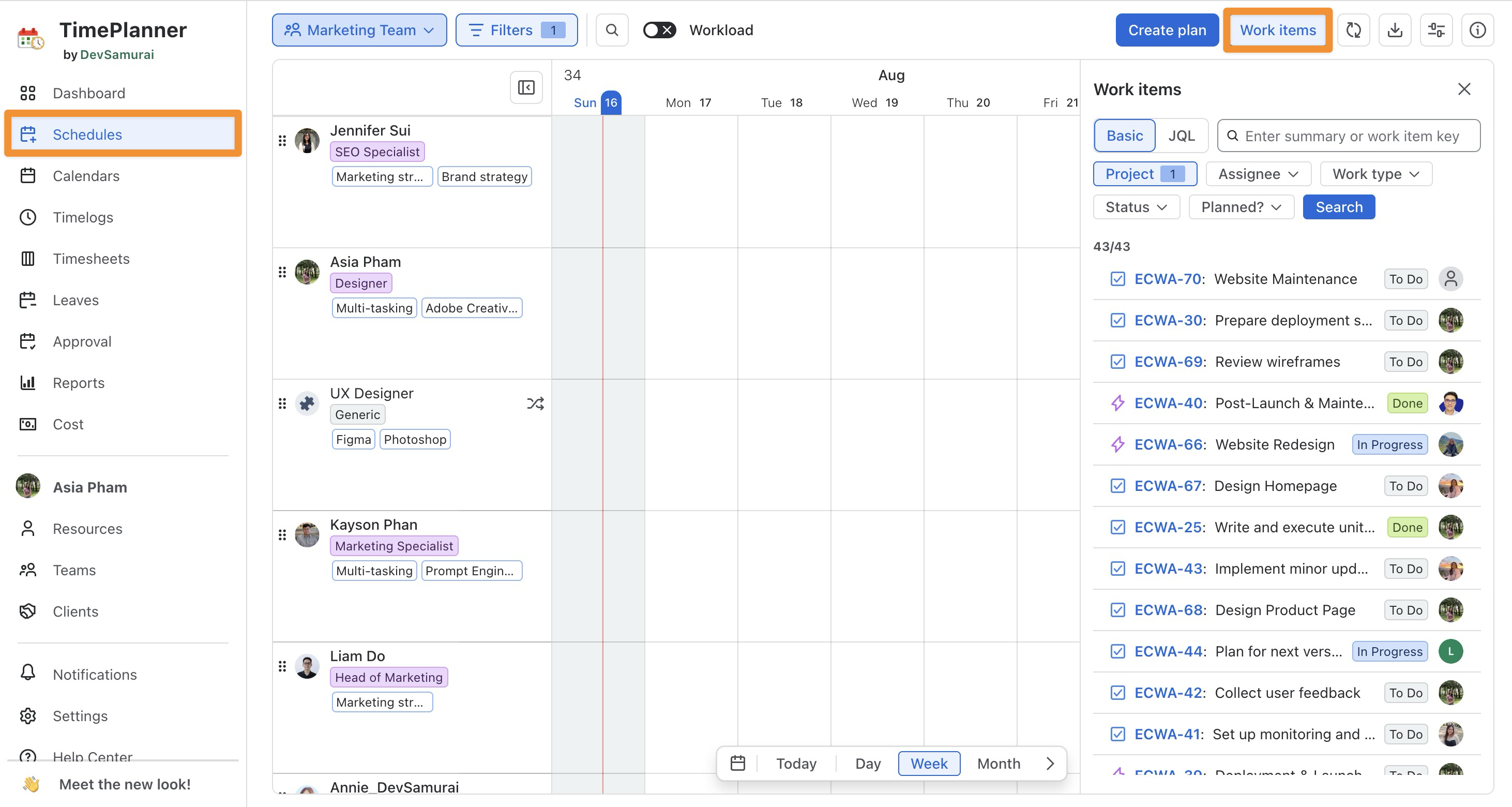Go to next week with the arrow
The width and height of the screenshot is (1512, 807).
tap(1050, 763)
